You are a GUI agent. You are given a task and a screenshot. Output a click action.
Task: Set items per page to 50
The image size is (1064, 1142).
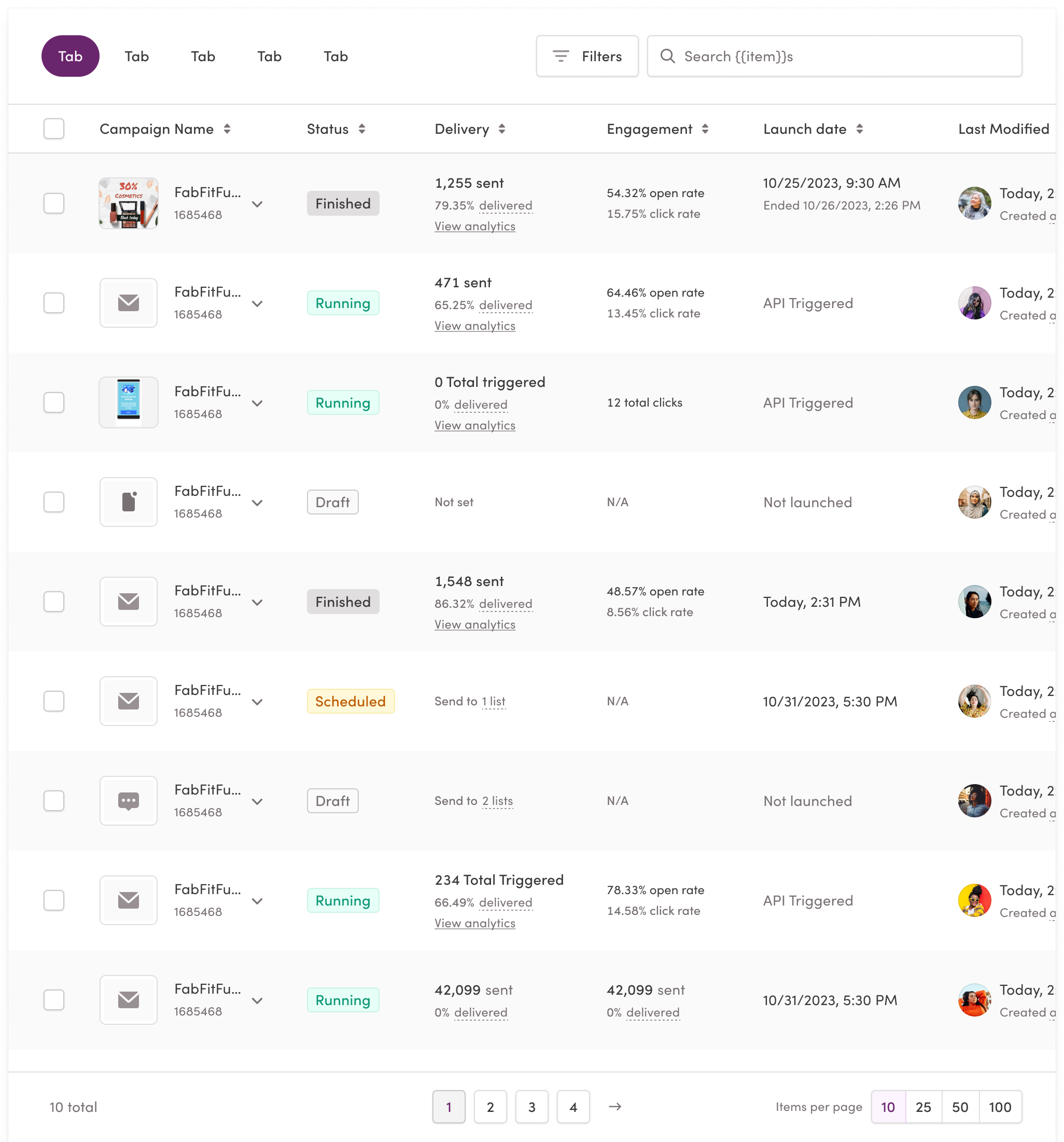coord(960,1107)
